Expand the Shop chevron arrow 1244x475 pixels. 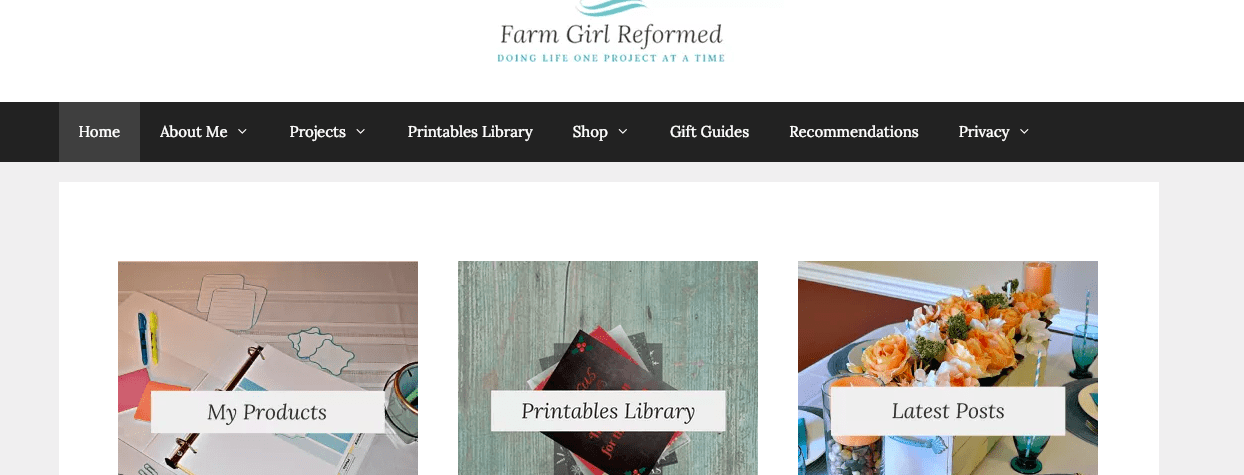623,132
